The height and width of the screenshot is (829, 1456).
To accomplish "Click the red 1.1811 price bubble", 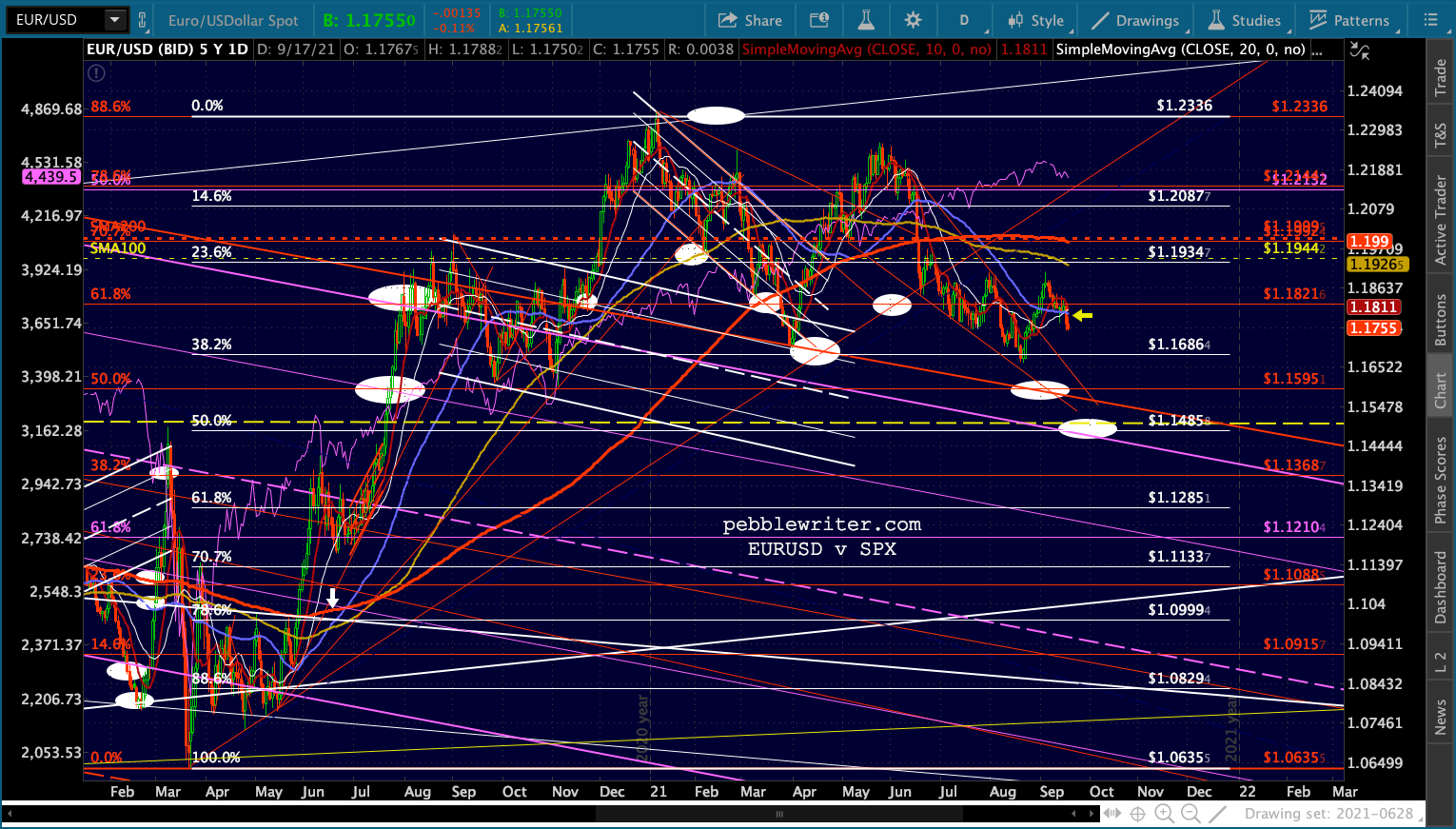I will (1372, 307).
